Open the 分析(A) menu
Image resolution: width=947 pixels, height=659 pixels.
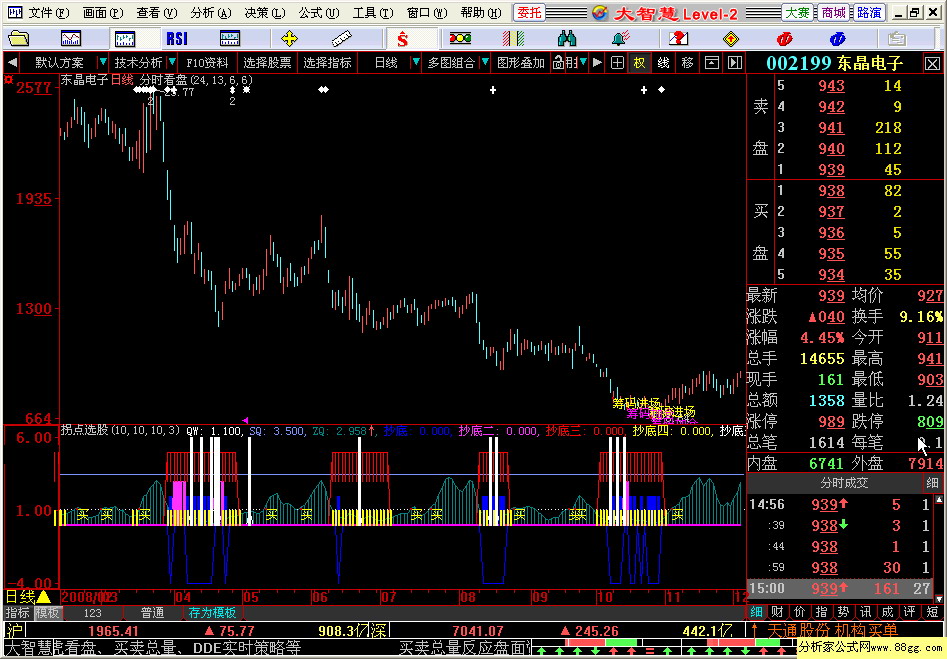[x=211, y=12]
